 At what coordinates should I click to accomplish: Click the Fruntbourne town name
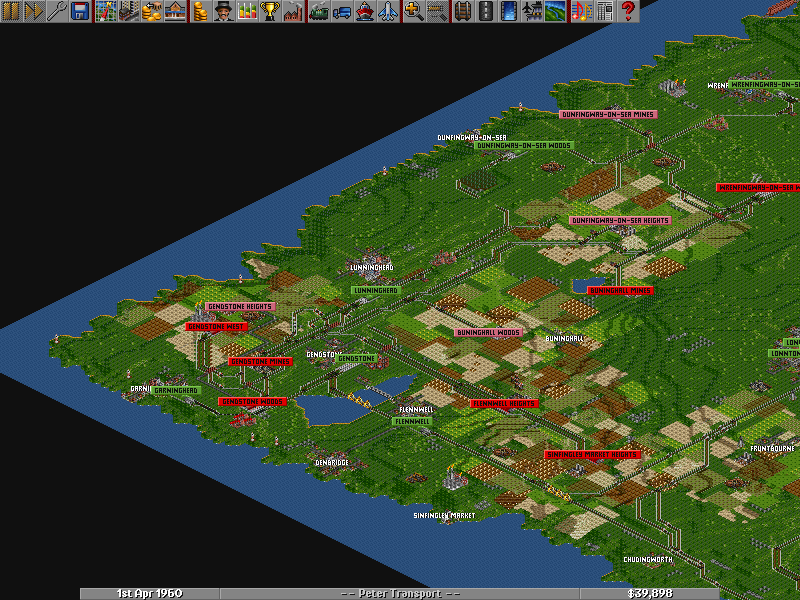(772, 448)
